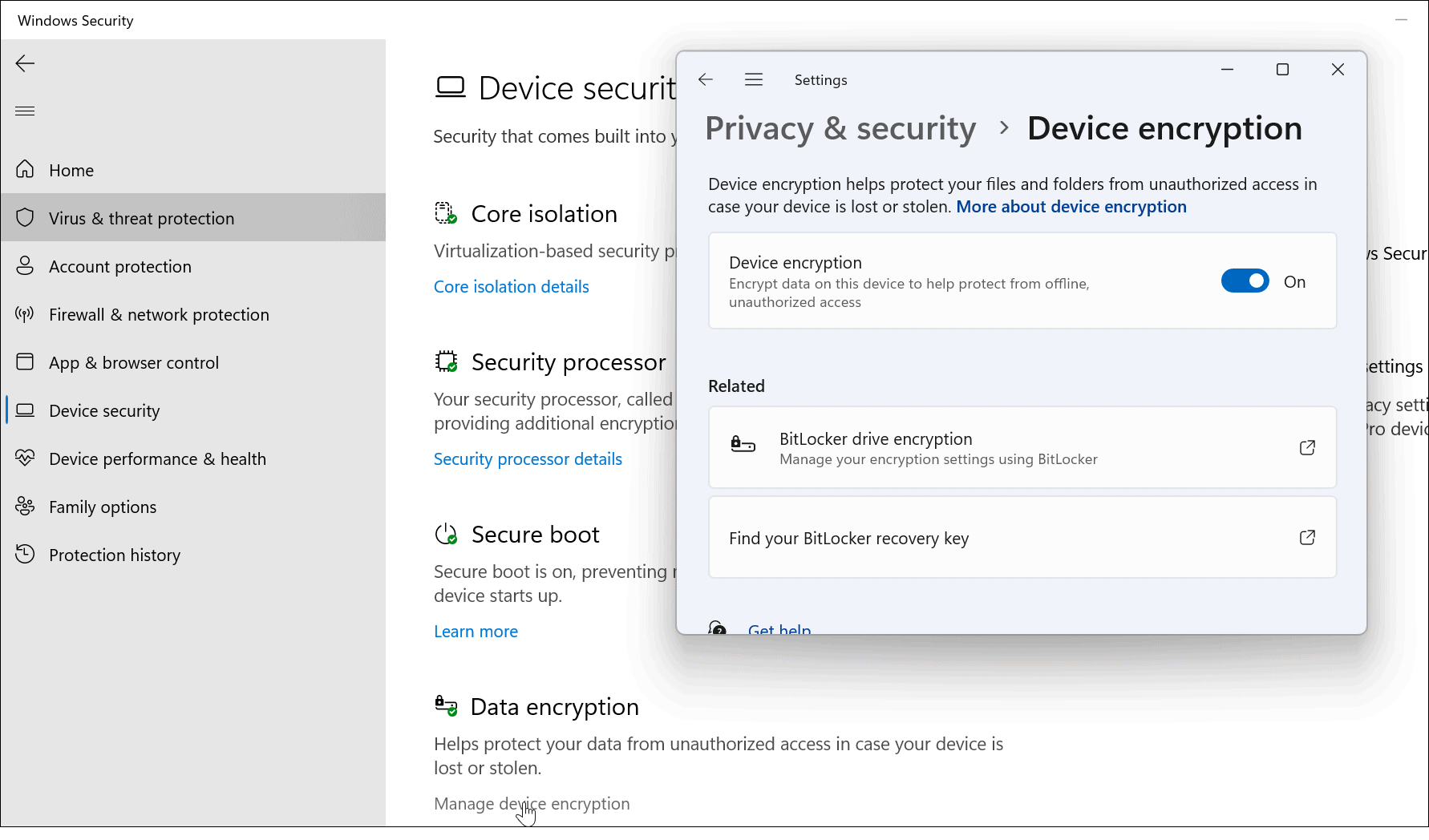Open BitLocker drive encryption card
The height and width of the screenshot is (840, 1429).
click(x=1022, y=447)
